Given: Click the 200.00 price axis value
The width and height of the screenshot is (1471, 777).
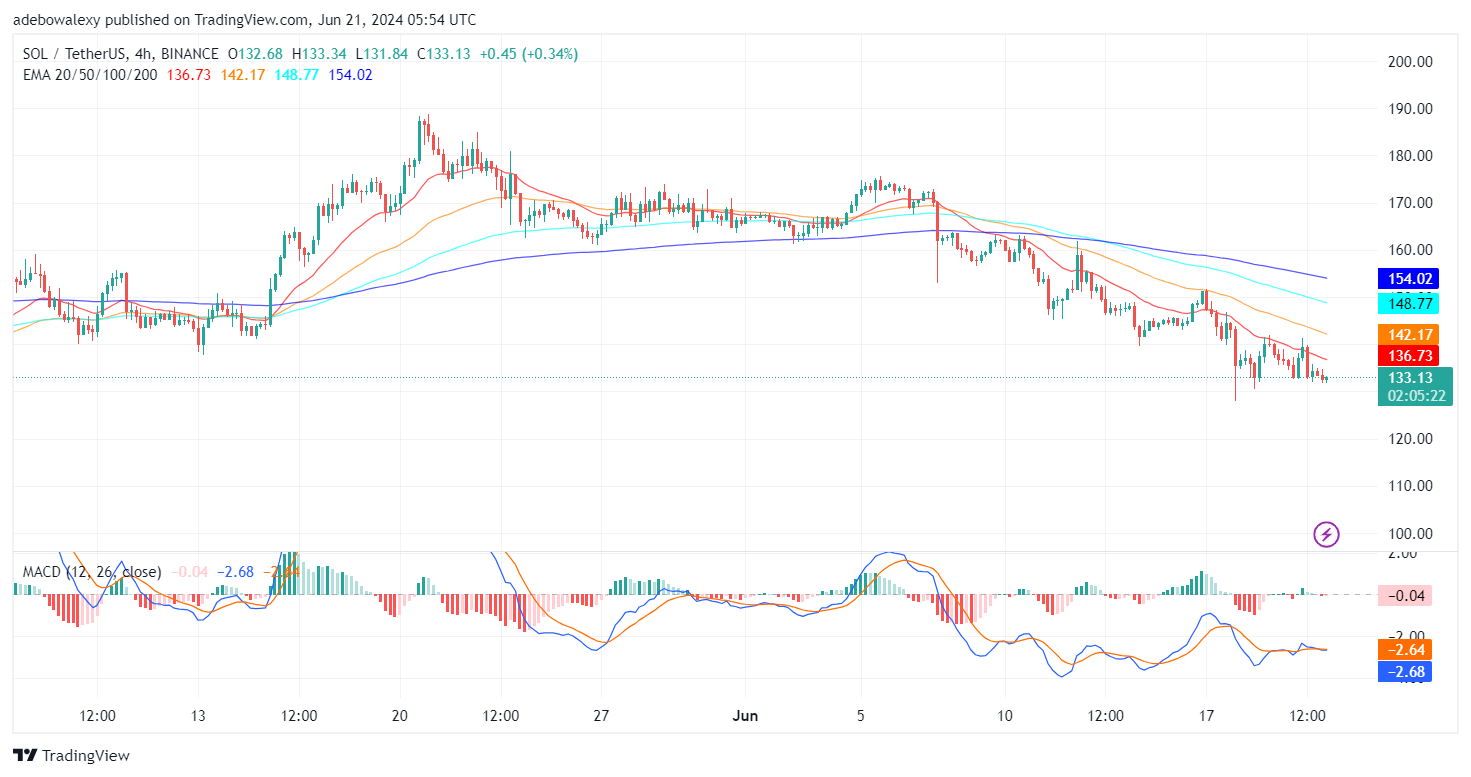Looking at the screenshot, I should click(x=1412, y=62).
